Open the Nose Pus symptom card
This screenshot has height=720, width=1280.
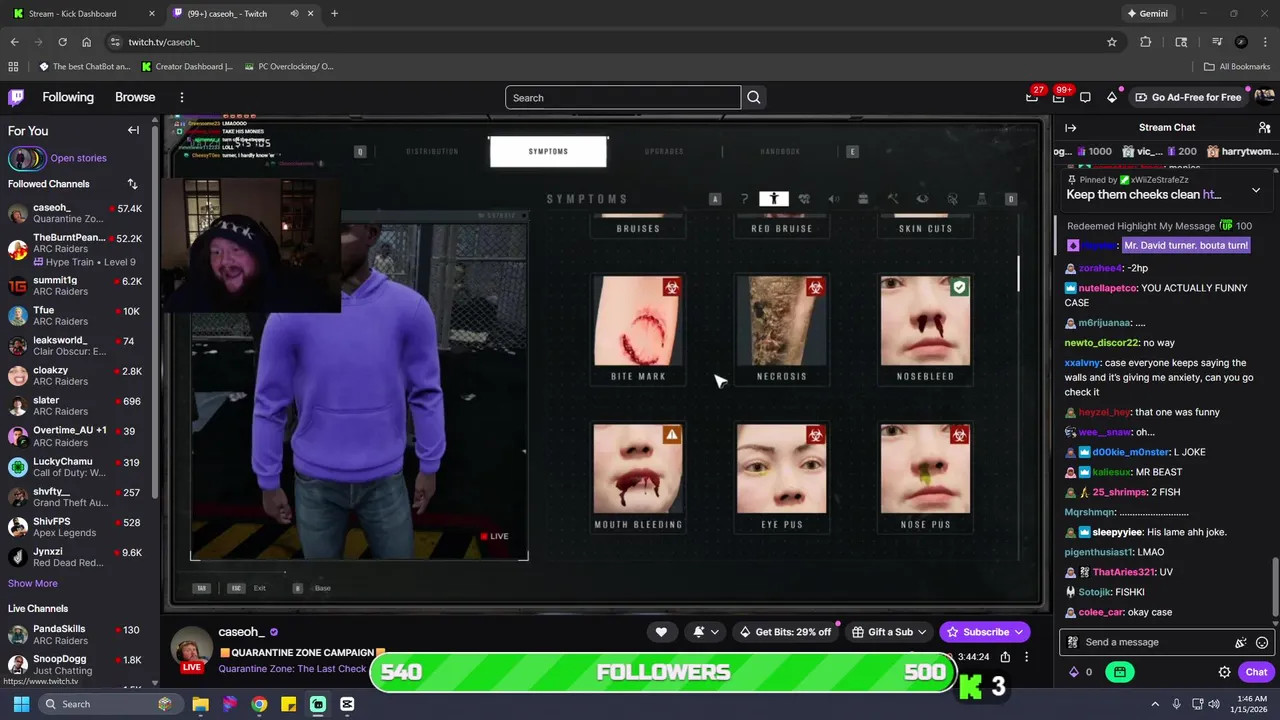point(925,478)
